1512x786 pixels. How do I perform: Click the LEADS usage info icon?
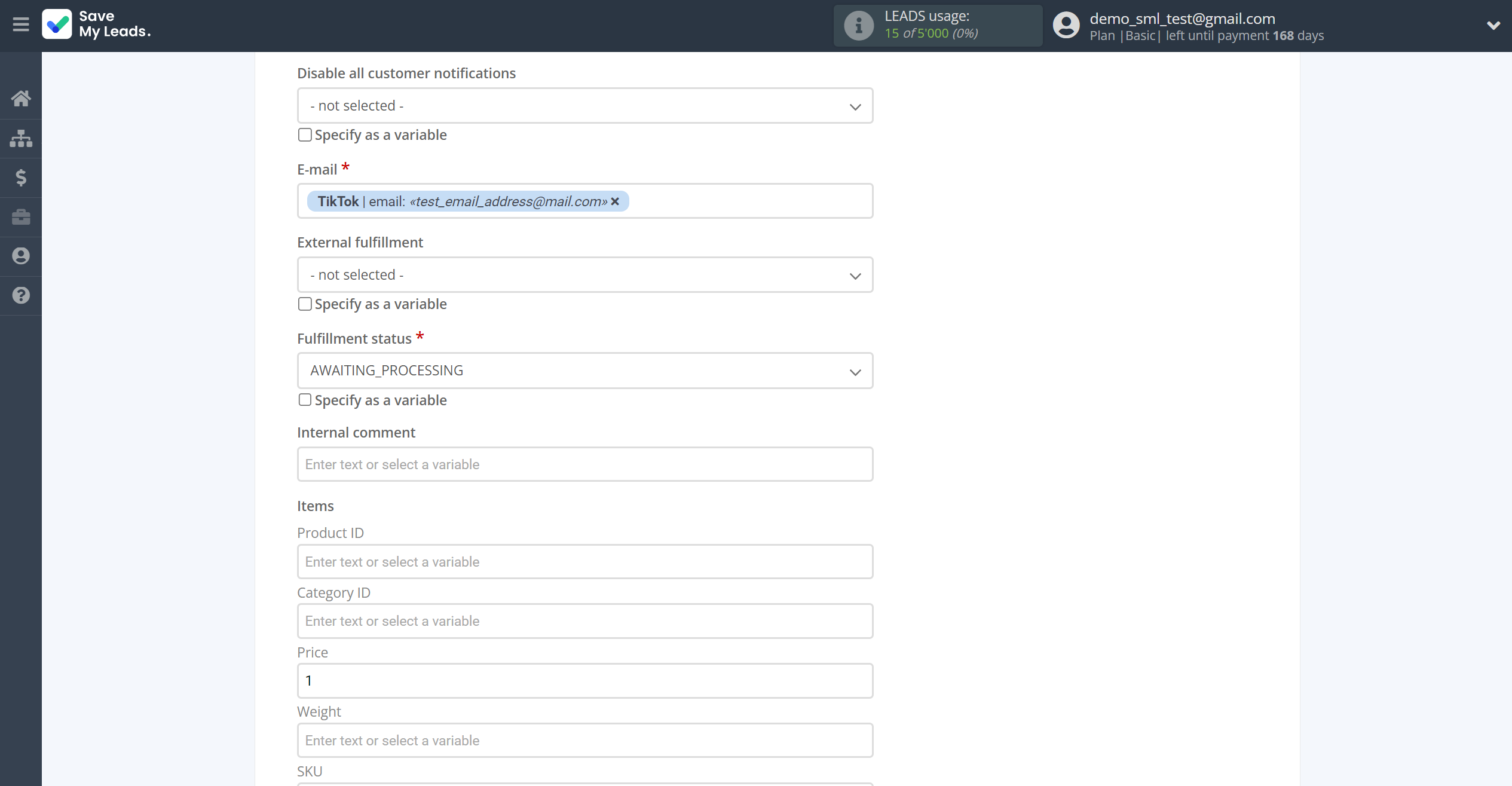pos(858,26)
